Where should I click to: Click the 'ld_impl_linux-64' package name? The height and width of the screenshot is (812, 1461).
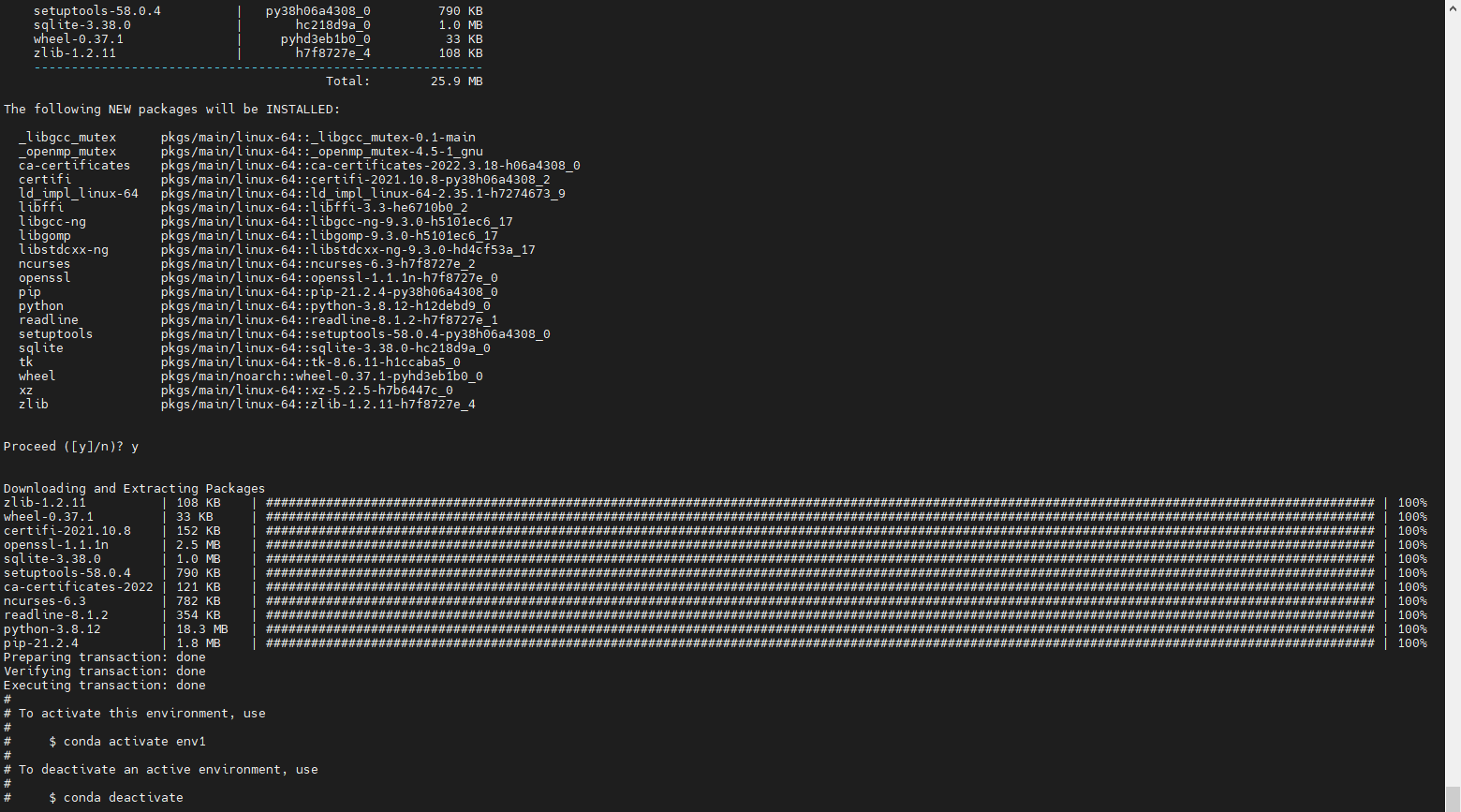79,194
